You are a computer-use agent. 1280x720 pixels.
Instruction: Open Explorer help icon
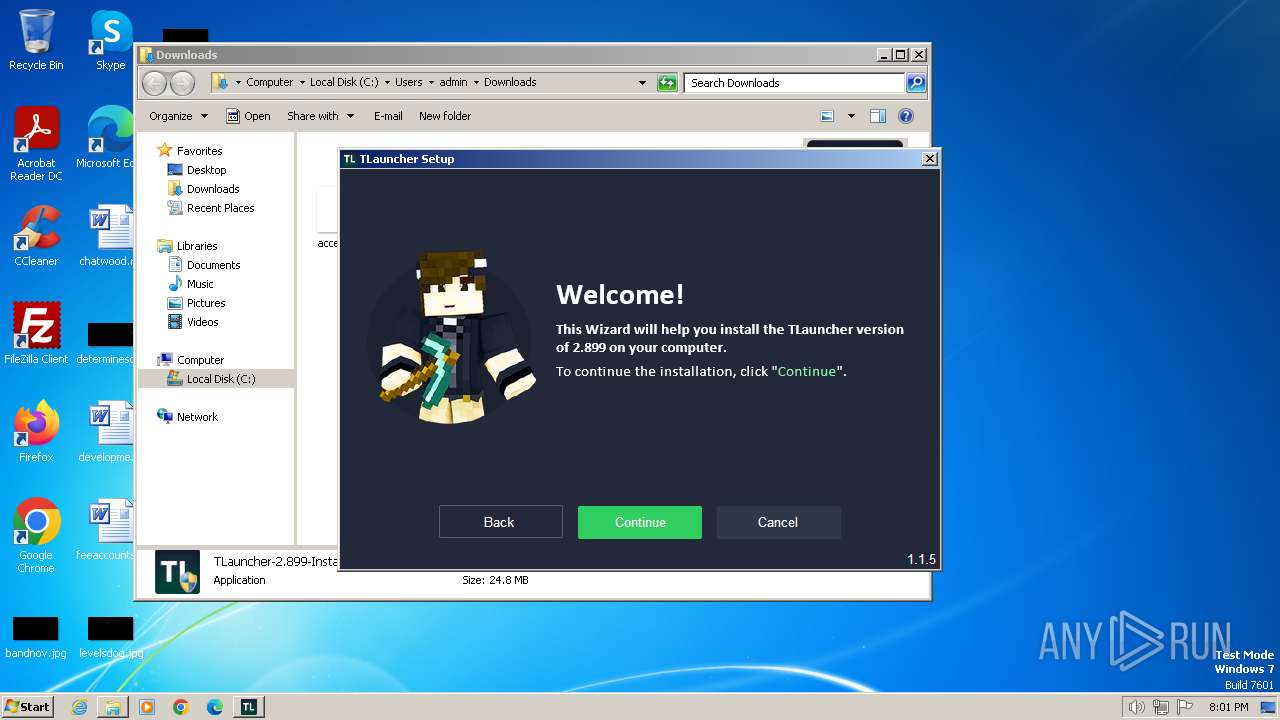tap(905, 116)
